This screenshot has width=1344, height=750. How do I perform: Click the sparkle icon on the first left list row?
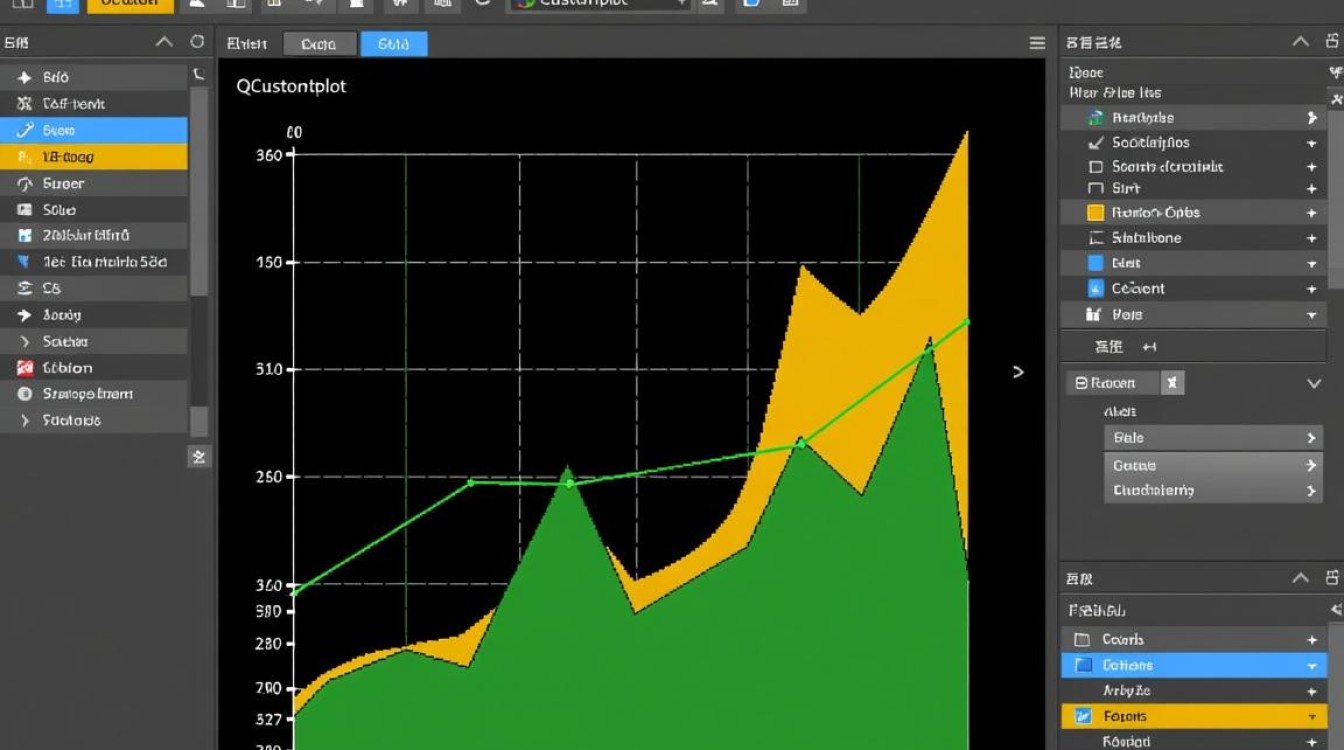pyautogui.click(x=25, y=77)
